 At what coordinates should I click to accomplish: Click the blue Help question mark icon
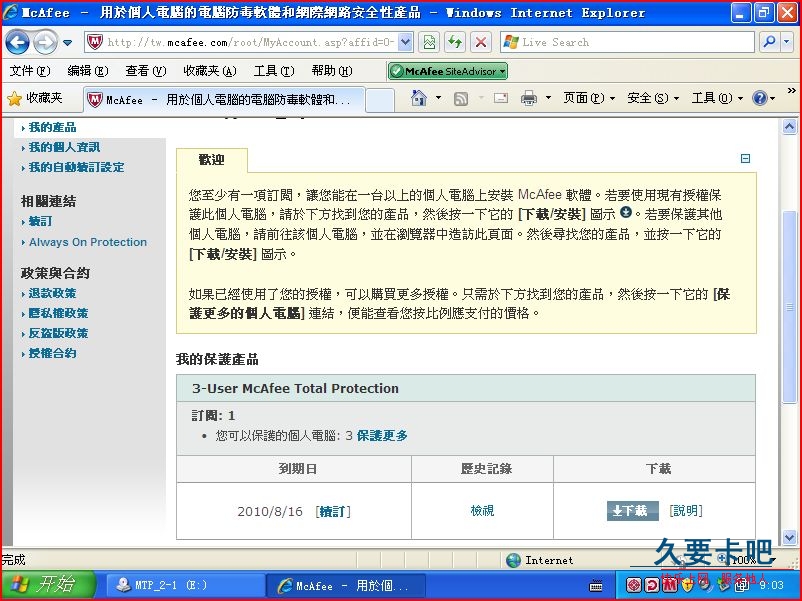(x=760, y=98)
